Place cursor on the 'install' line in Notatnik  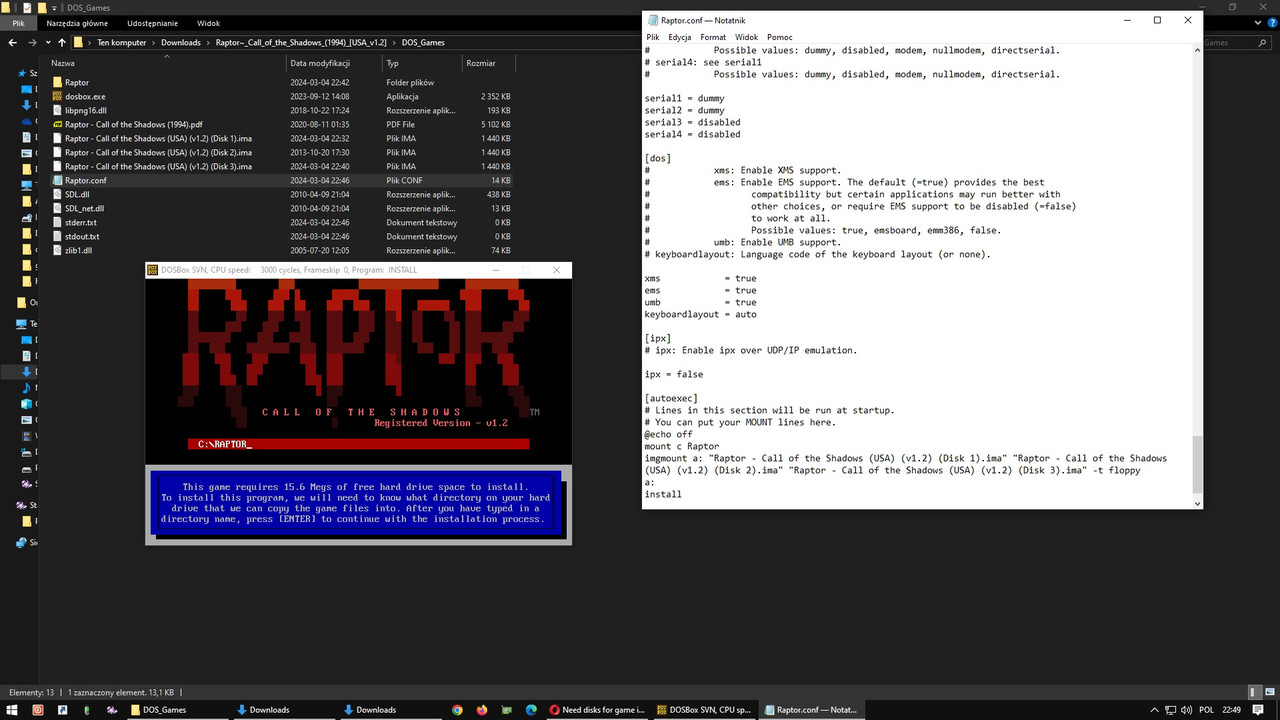(663, 494)
